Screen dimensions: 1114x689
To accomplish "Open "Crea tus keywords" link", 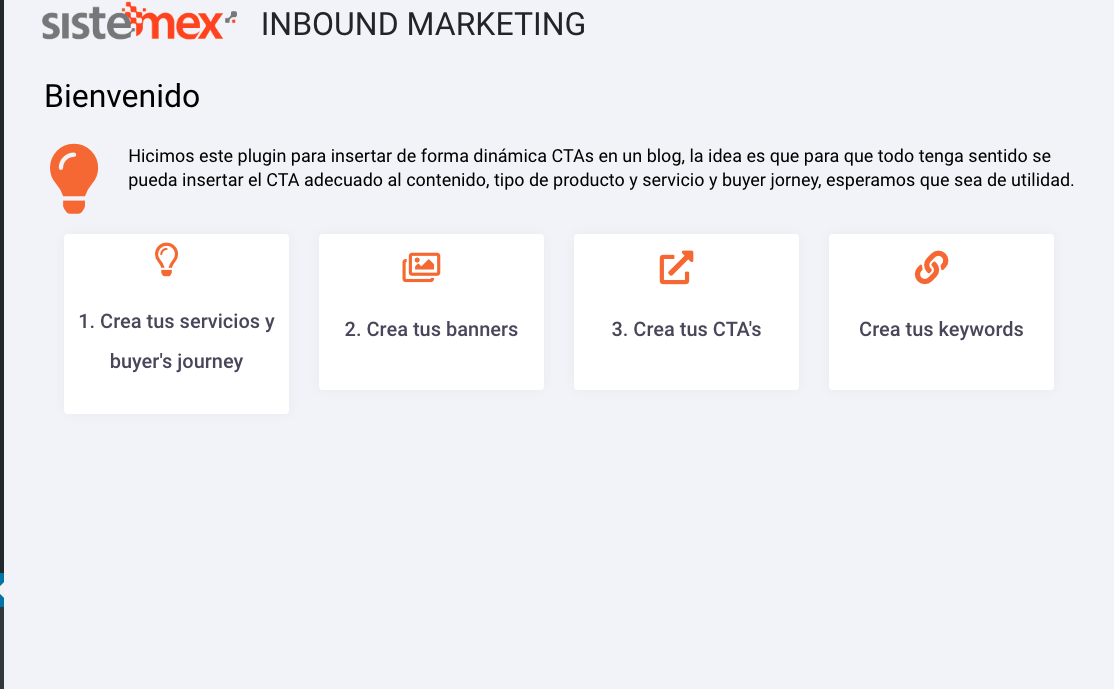I will (x=941, y=329).
